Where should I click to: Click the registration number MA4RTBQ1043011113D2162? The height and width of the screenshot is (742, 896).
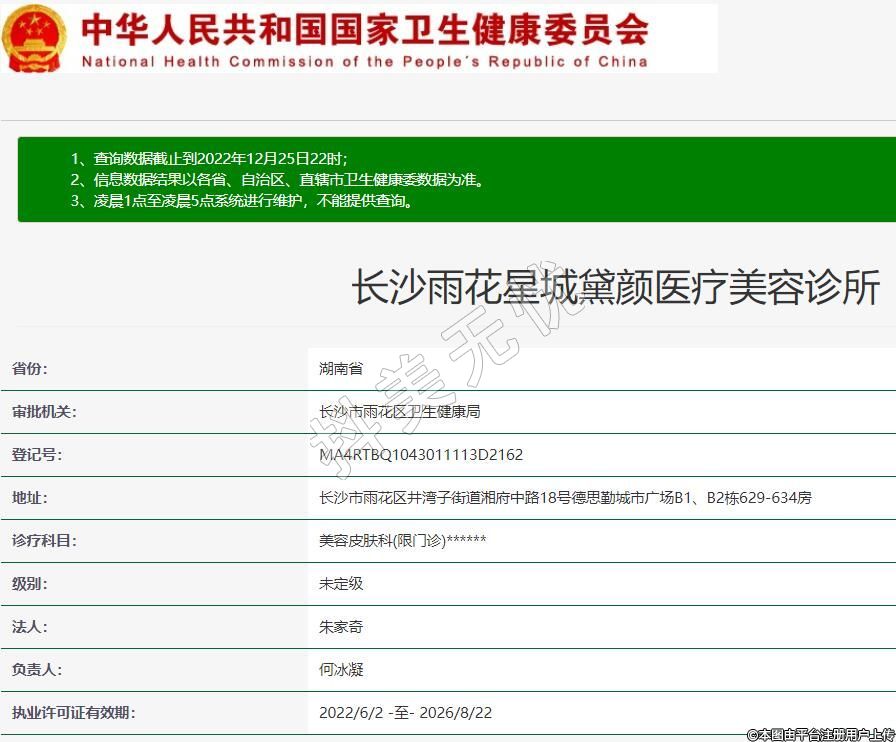(x=420, y=454)
